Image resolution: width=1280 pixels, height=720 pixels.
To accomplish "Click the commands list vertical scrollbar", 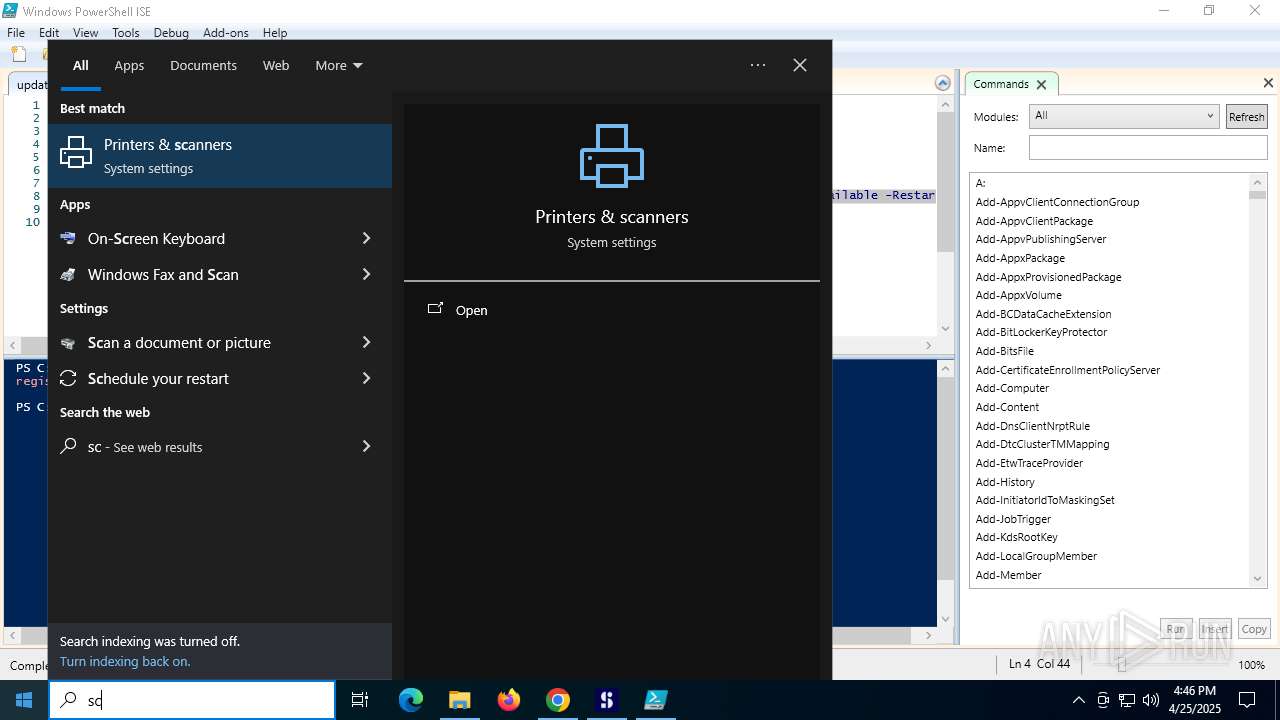I will 1258,380.
